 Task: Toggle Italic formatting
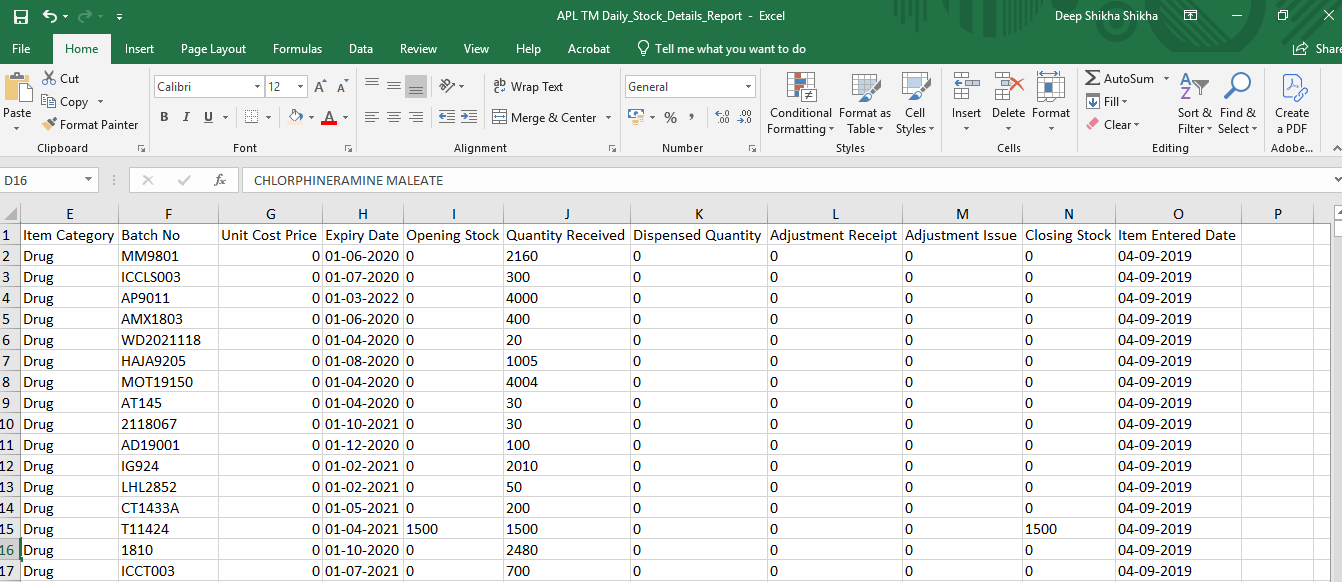(x=186, y=117)
